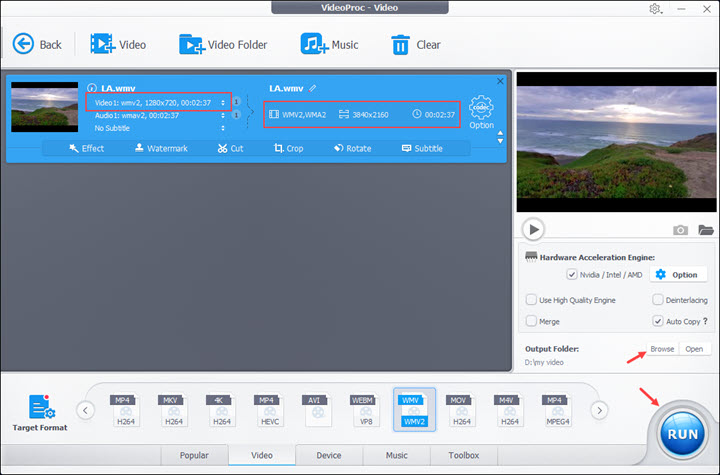This screenshot has height=475, width=720.
Task: Open Auto Copy help question mark
Action: click(x=705, y=321)
